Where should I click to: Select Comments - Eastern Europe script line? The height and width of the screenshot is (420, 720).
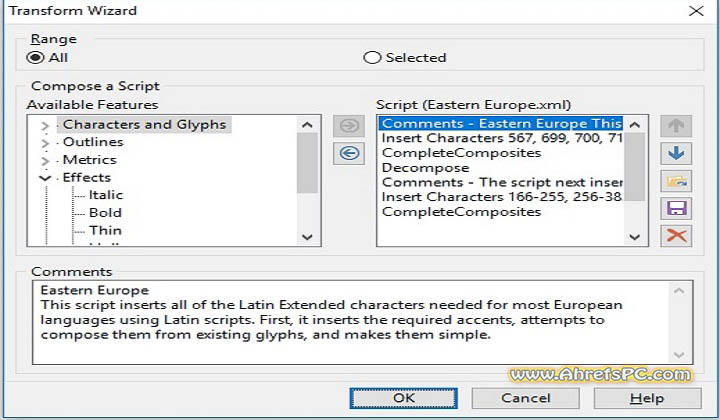pos(501,123)
